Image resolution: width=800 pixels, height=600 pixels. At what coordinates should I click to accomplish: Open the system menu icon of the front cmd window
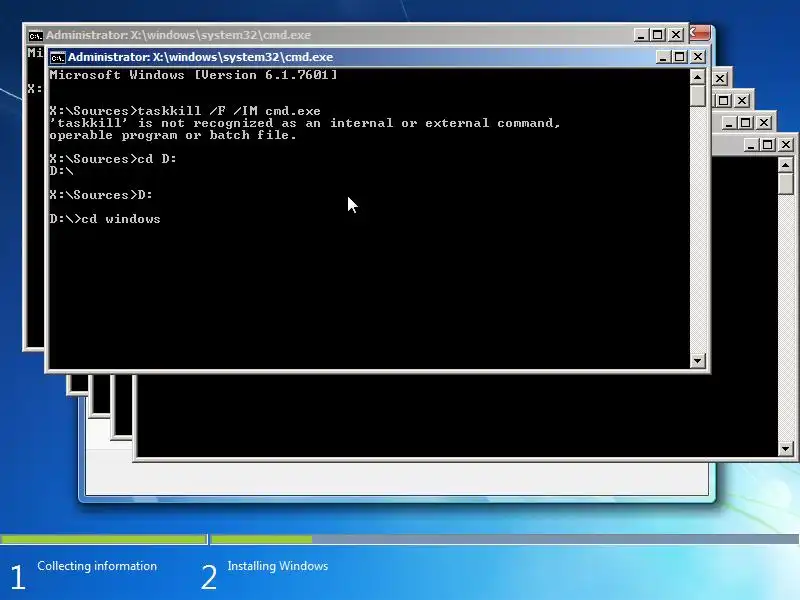click(58, 57)
